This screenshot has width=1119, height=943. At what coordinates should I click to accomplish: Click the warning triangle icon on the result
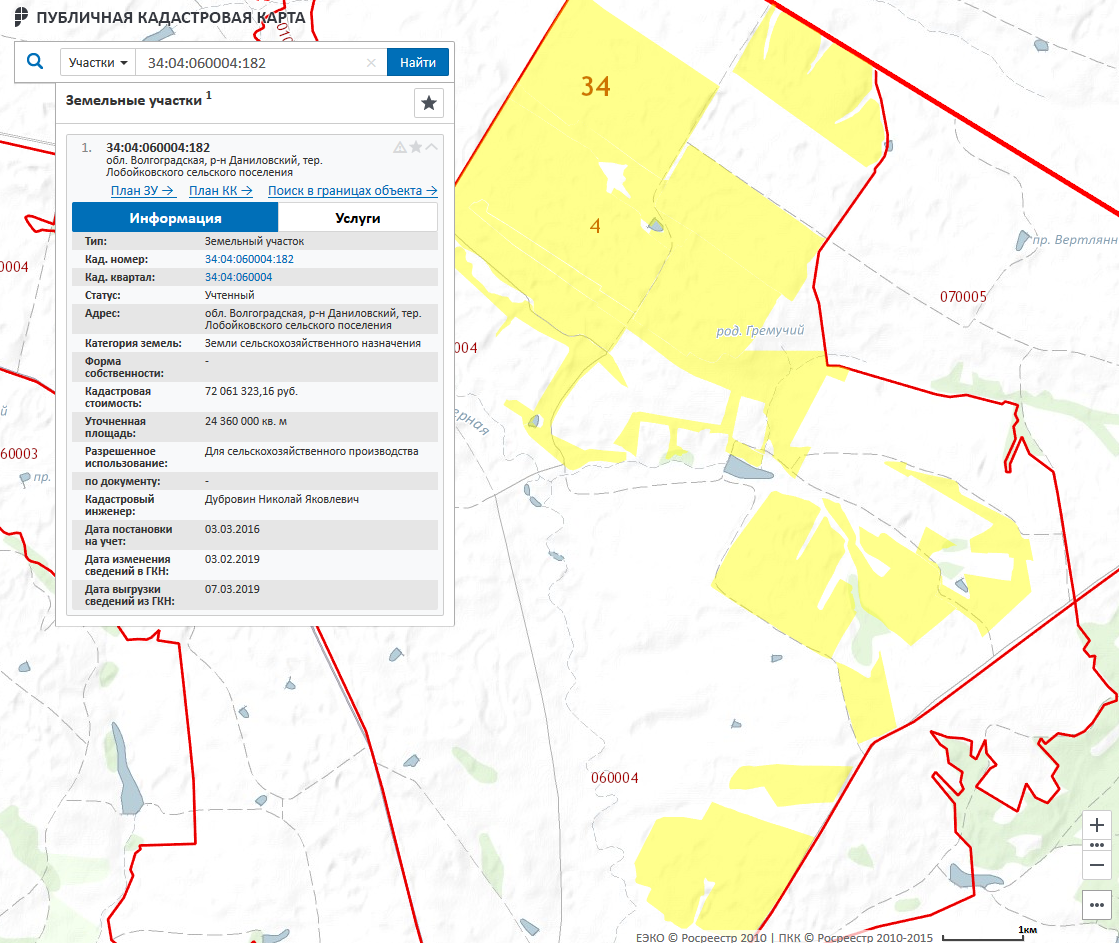pyautogui.click(x=400, y=148)
